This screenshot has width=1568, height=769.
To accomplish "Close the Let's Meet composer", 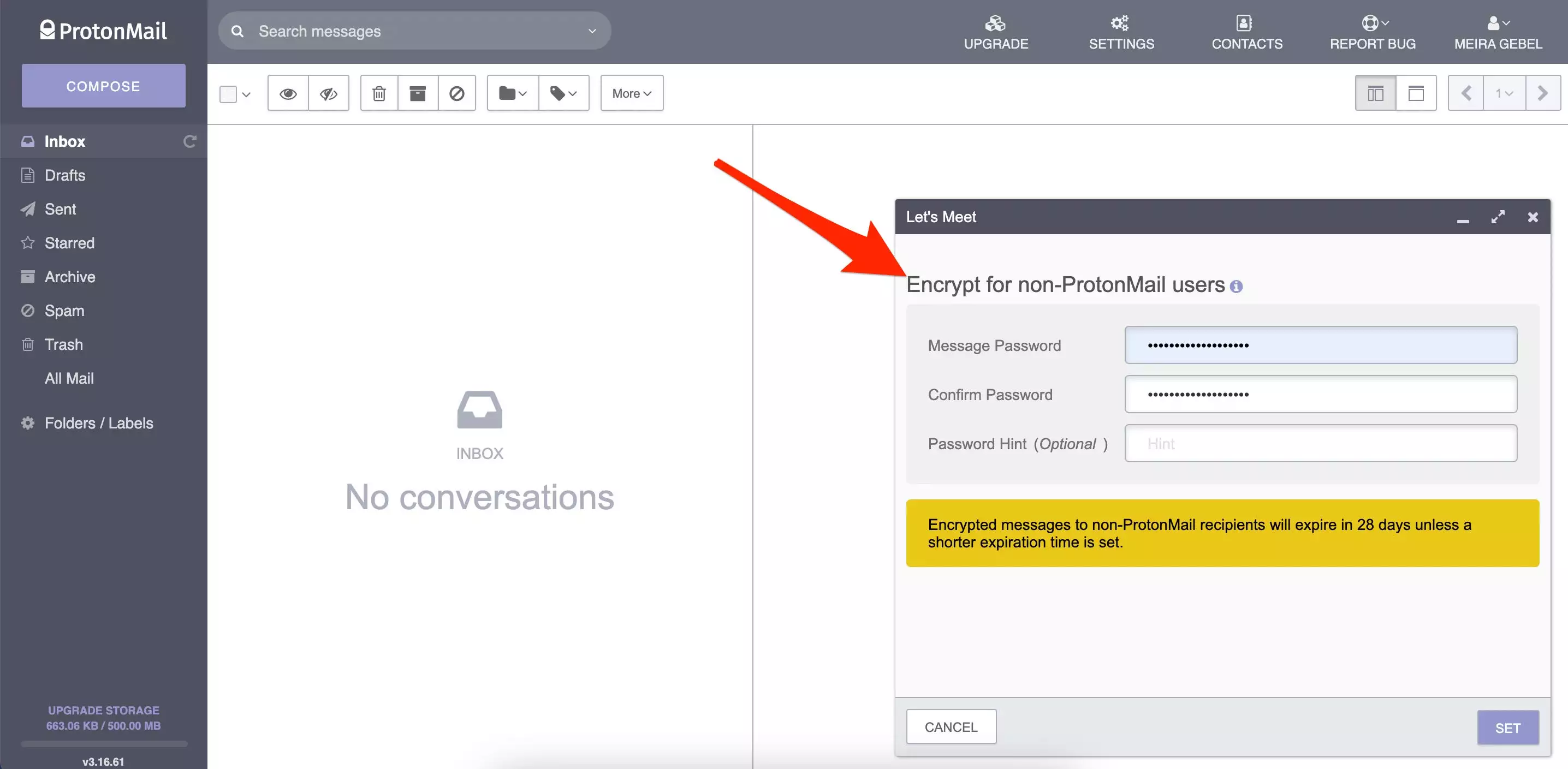I will point(1533,217).
